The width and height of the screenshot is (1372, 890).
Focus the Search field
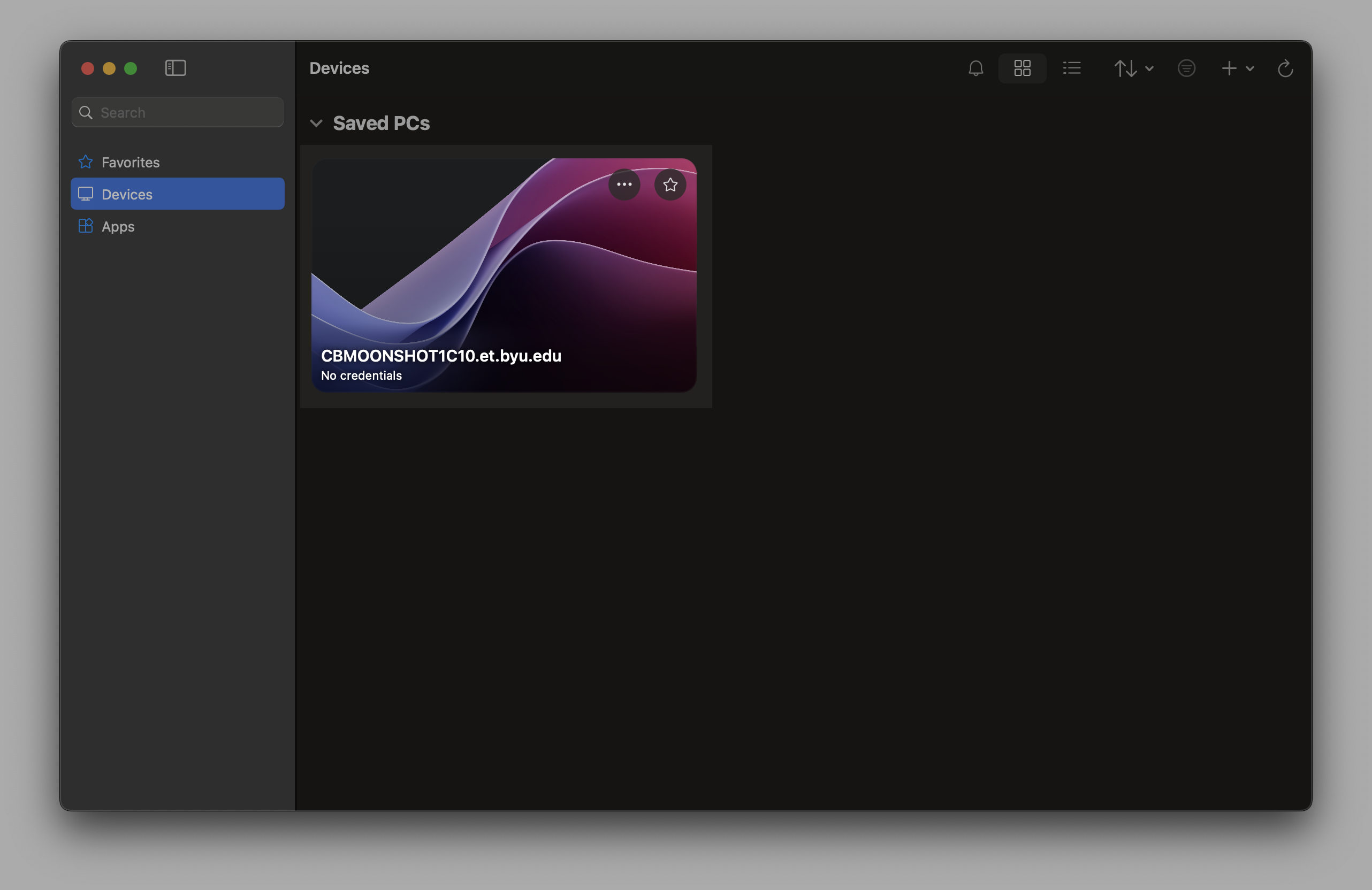click(x=178, y=112)
